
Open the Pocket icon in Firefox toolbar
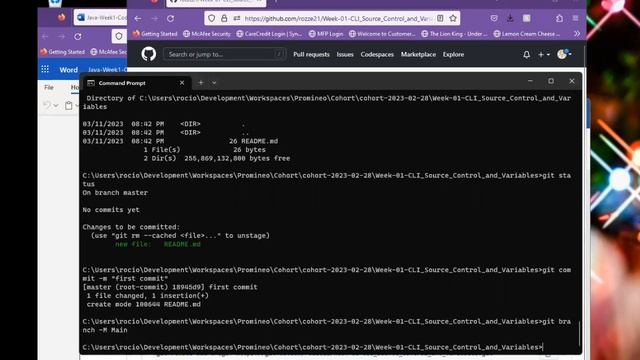tap(494, 18)
